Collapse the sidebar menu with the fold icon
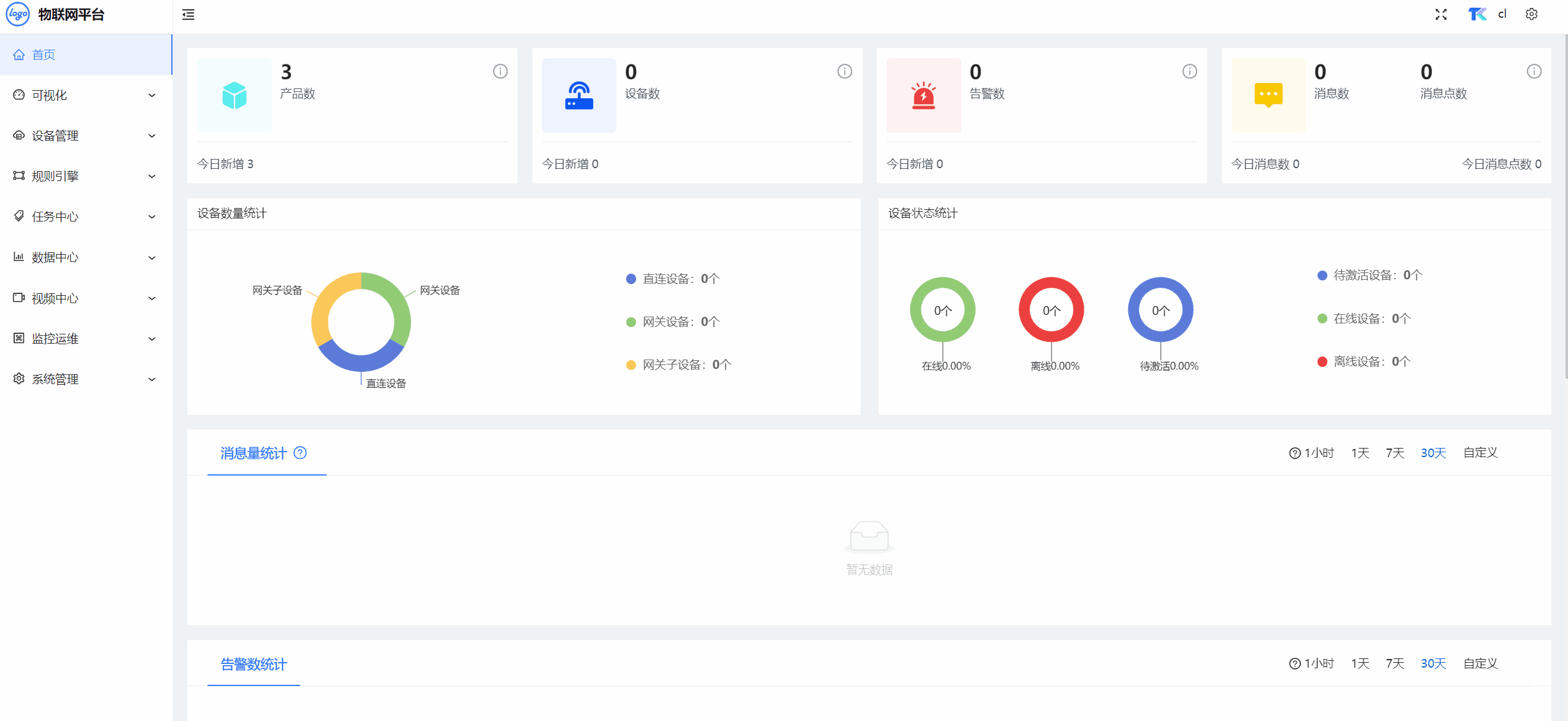This screenshot has height=721, width=1568. pos(188,15)
